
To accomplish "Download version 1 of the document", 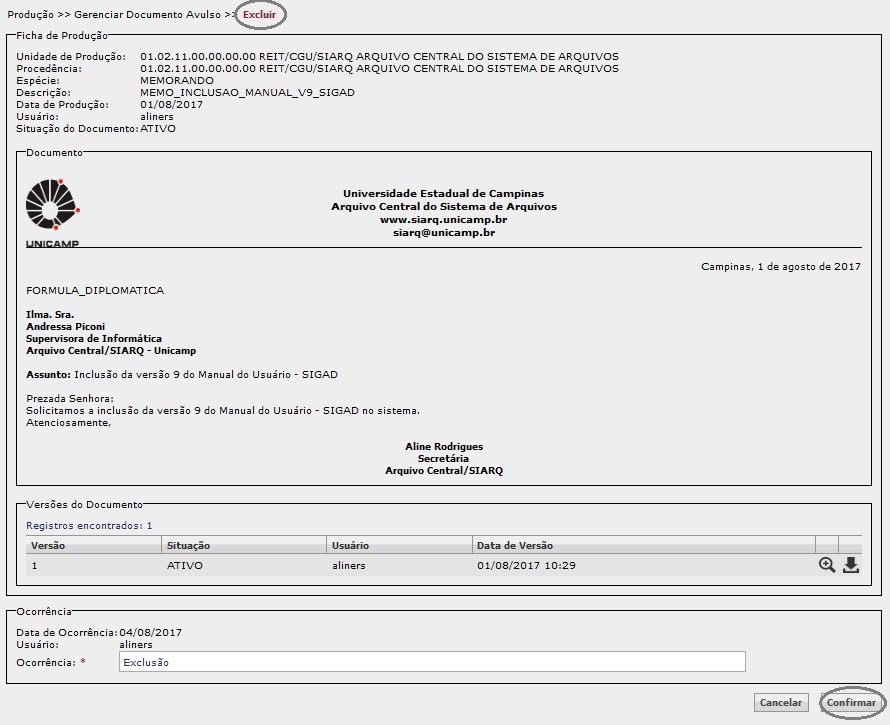I will click(850, 565).
